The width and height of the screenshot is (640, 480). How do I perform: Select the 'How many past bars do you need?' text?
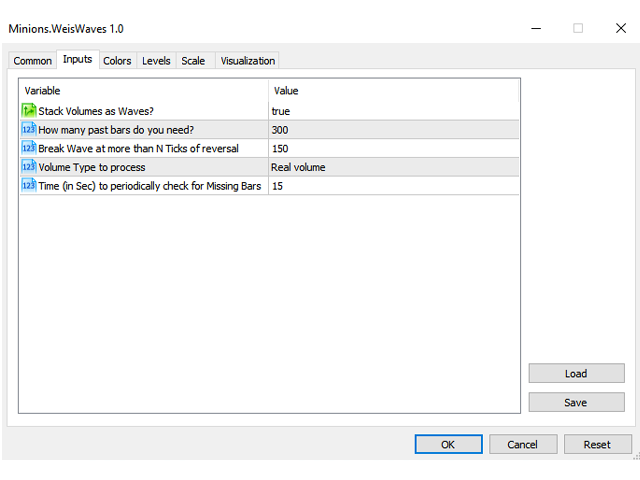coord(116,130)
